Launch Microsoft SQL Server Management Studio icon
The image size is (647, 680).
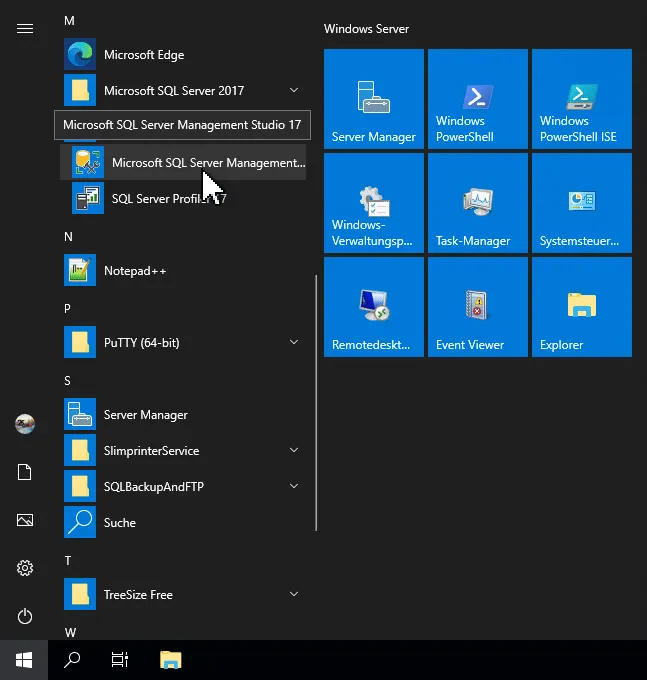click(x=88, y=162)
